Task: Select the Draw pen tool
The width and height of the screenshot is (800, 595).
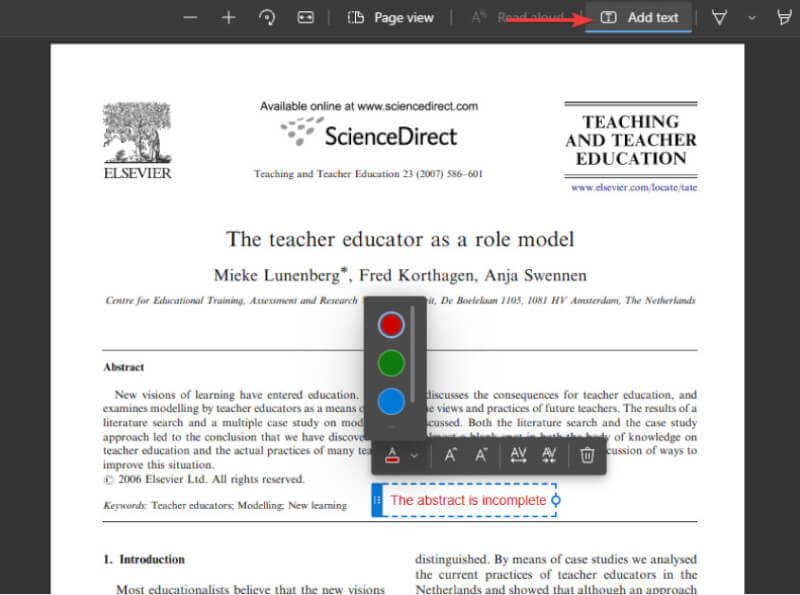Action: click(719, 18)
